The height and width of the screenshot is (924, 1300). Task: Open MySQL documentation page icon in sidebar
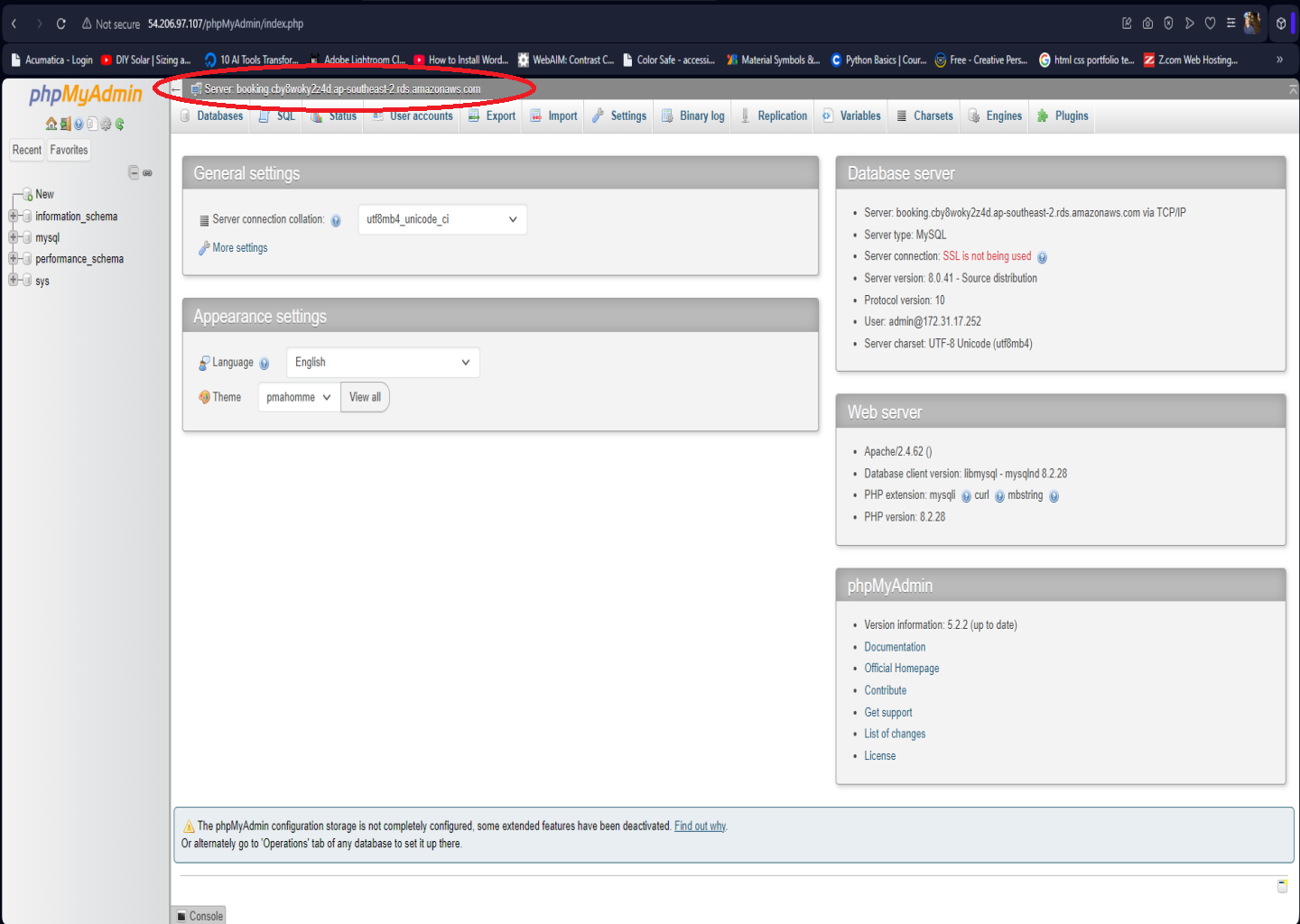(x=92, y=125)
